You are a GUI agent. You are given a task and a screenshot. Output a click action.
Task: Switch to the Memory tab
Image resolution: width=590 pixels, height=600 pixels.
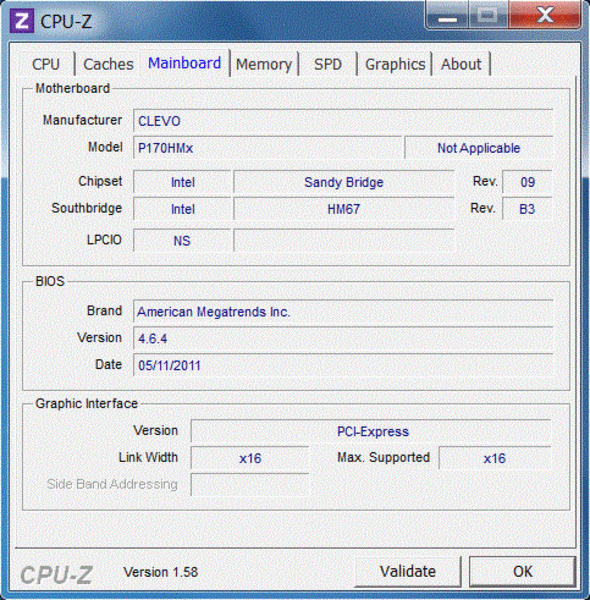click(x=264, y=64)
